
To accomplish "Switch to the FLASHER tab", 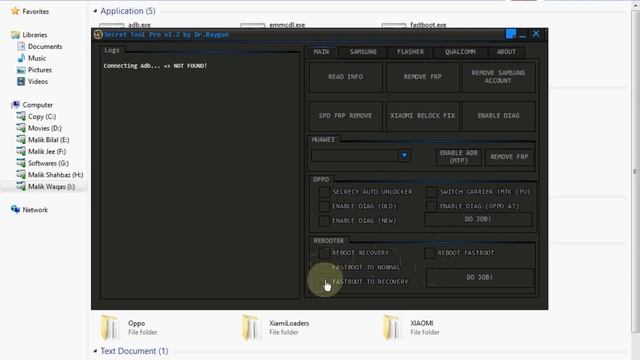I will click(410, 52).
